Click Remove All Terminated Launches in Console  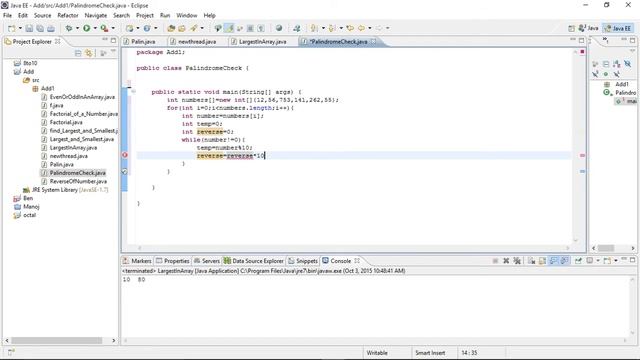coord(517,261)
